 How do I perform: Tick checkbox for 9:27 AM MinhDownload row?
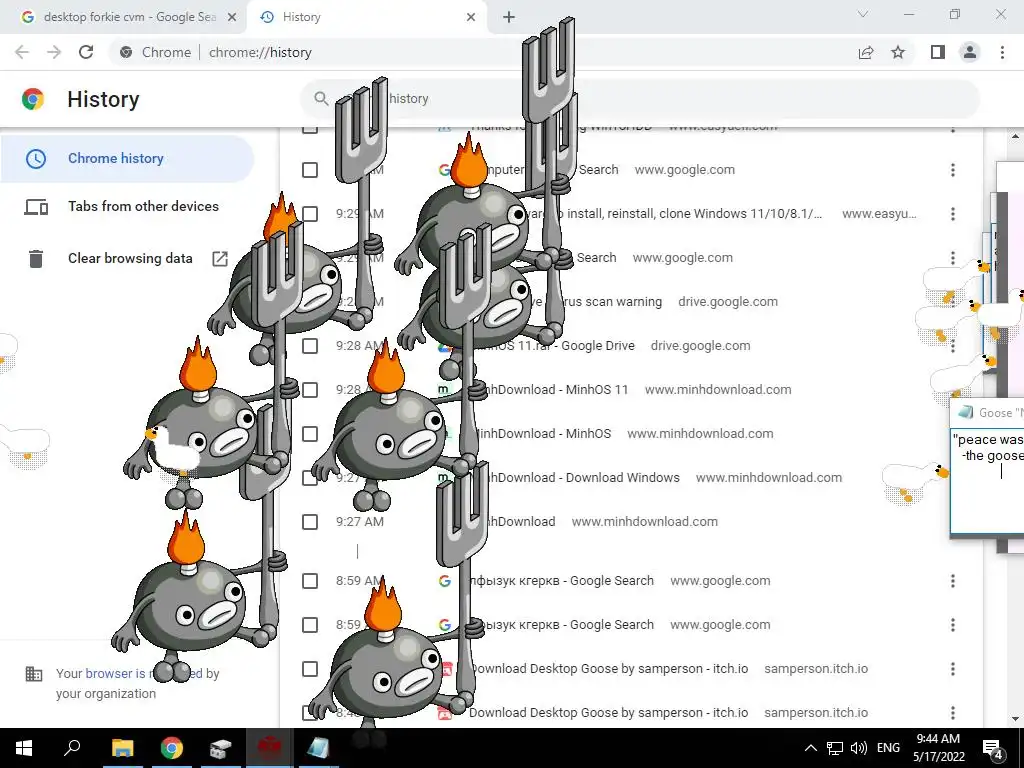click(x=310, y=522)
